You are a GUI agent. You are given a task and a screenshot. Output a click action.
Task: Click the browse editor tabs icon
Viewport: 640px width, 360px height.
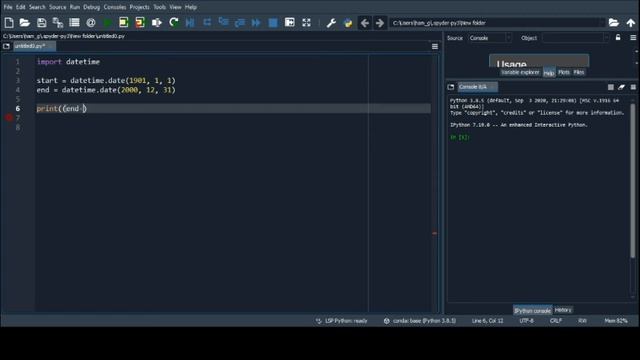[x=6, y=46]
